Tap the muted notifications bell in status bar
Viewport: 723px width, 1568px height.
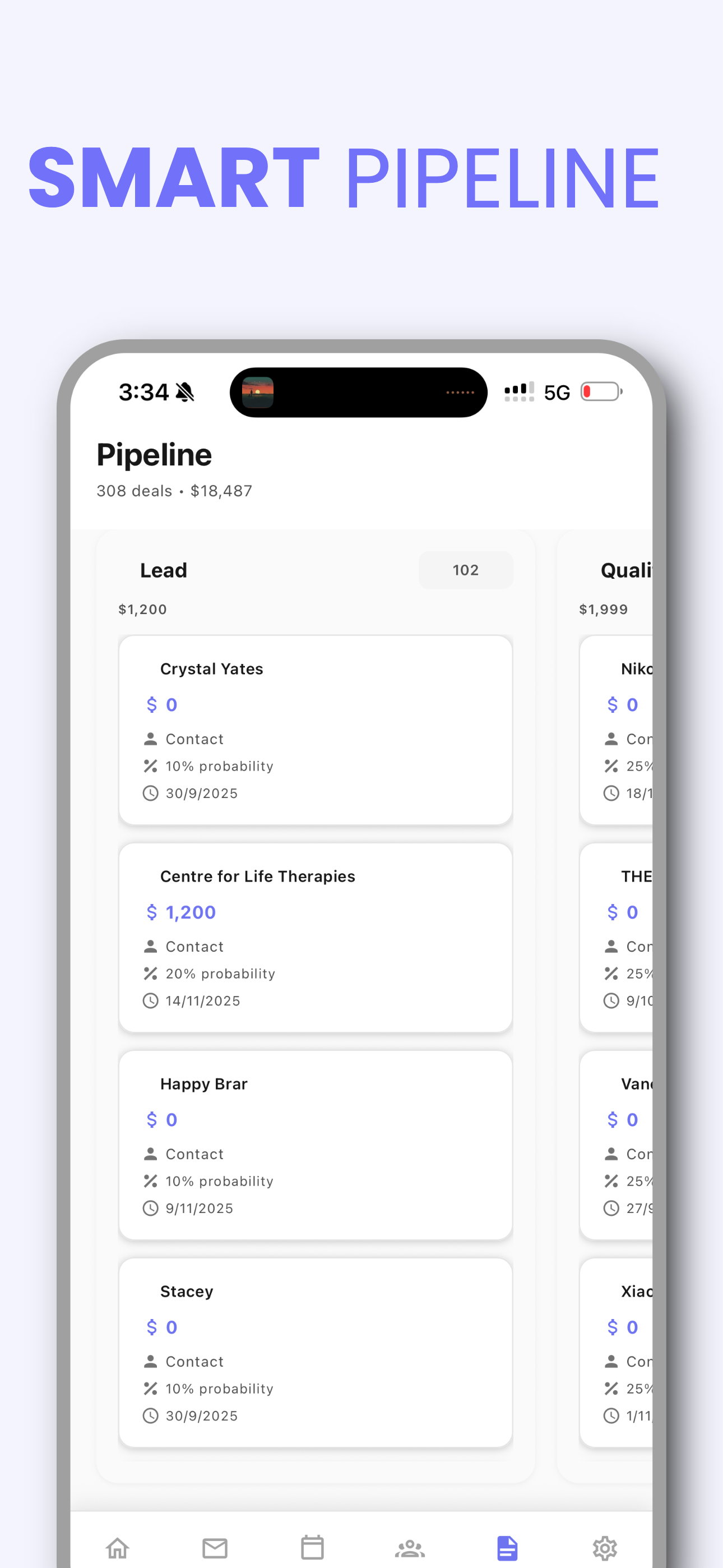(184, 392)
